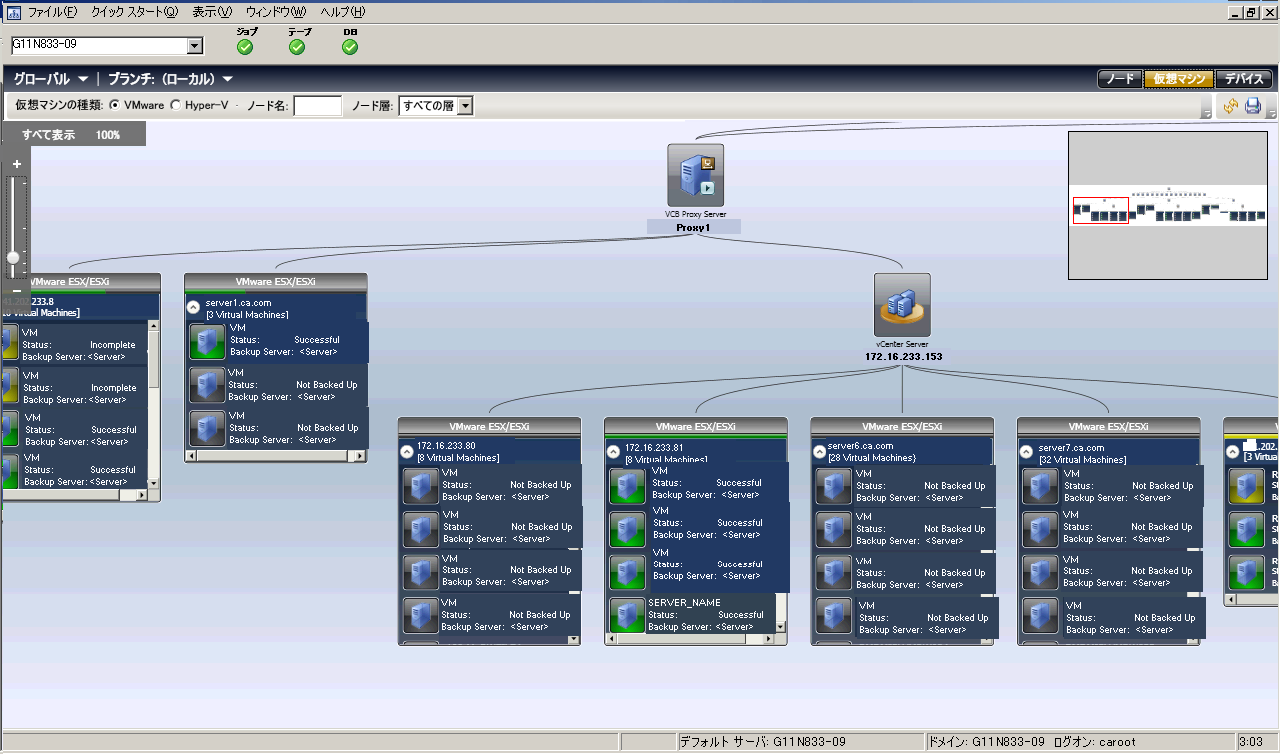Click the Proxy1 label
Viewport: 1280px width, 754px height.
693,227
